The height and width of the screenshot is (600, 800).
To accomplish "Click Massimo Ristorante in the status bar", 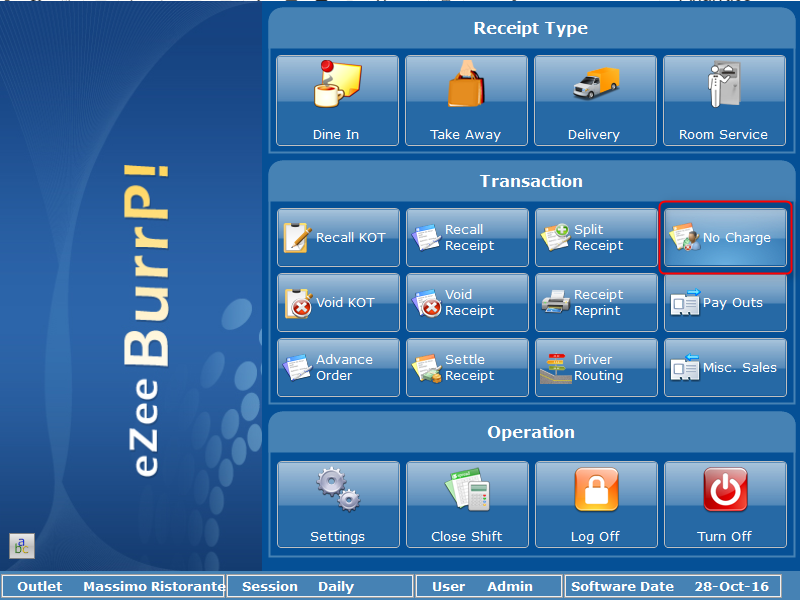I will coord(155,587).
